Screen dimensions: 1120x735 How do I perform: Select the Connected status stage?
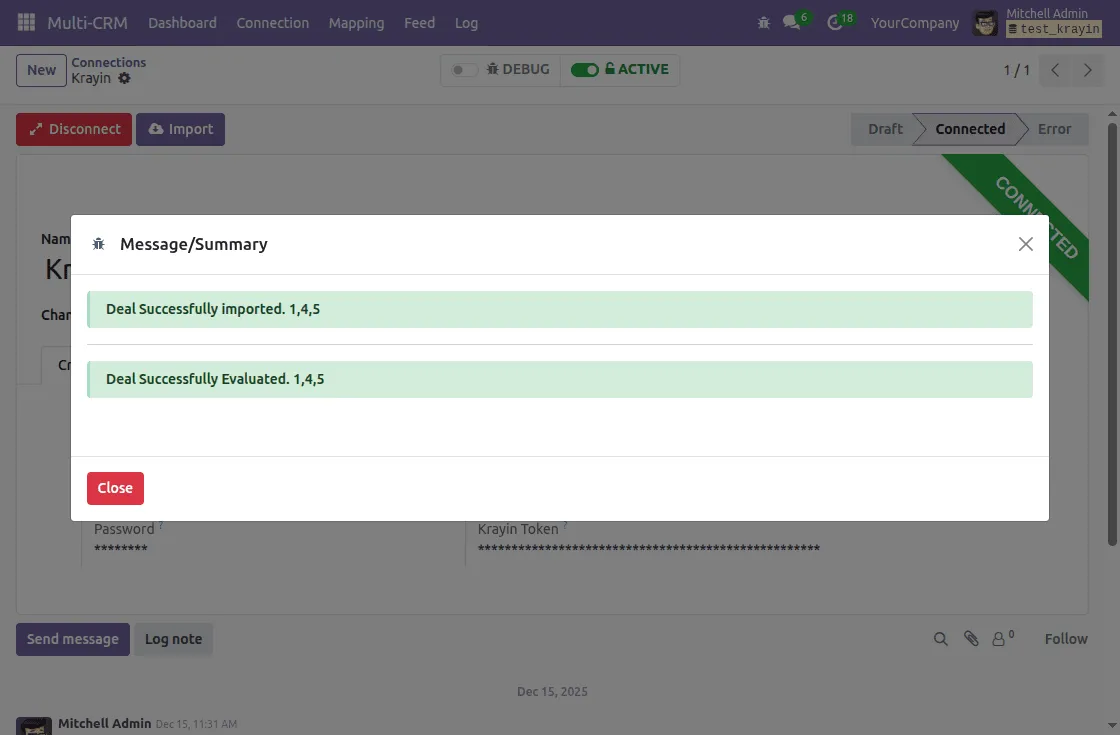pyautogui.click(x=970, y=129)
